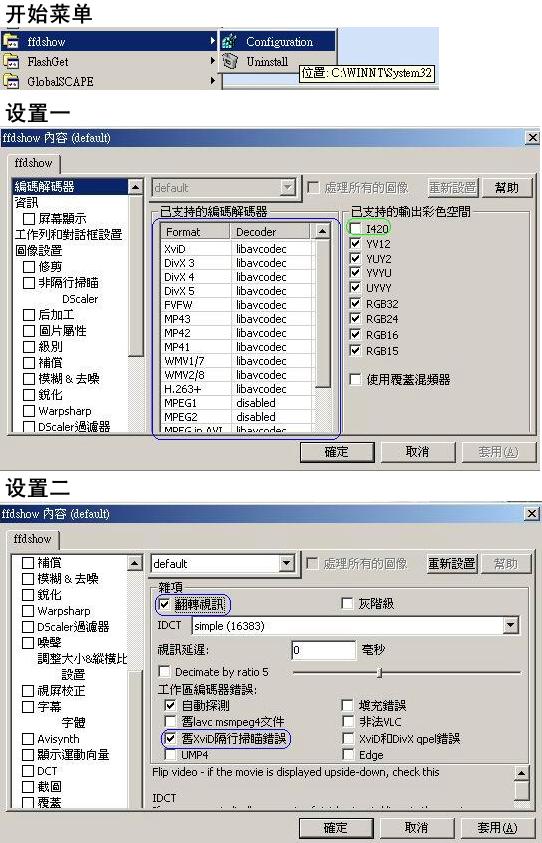Viewport: 542px width, 843px height.
Task: Select the ffdshow tab in lower dialog
Action: click(32, 539)
